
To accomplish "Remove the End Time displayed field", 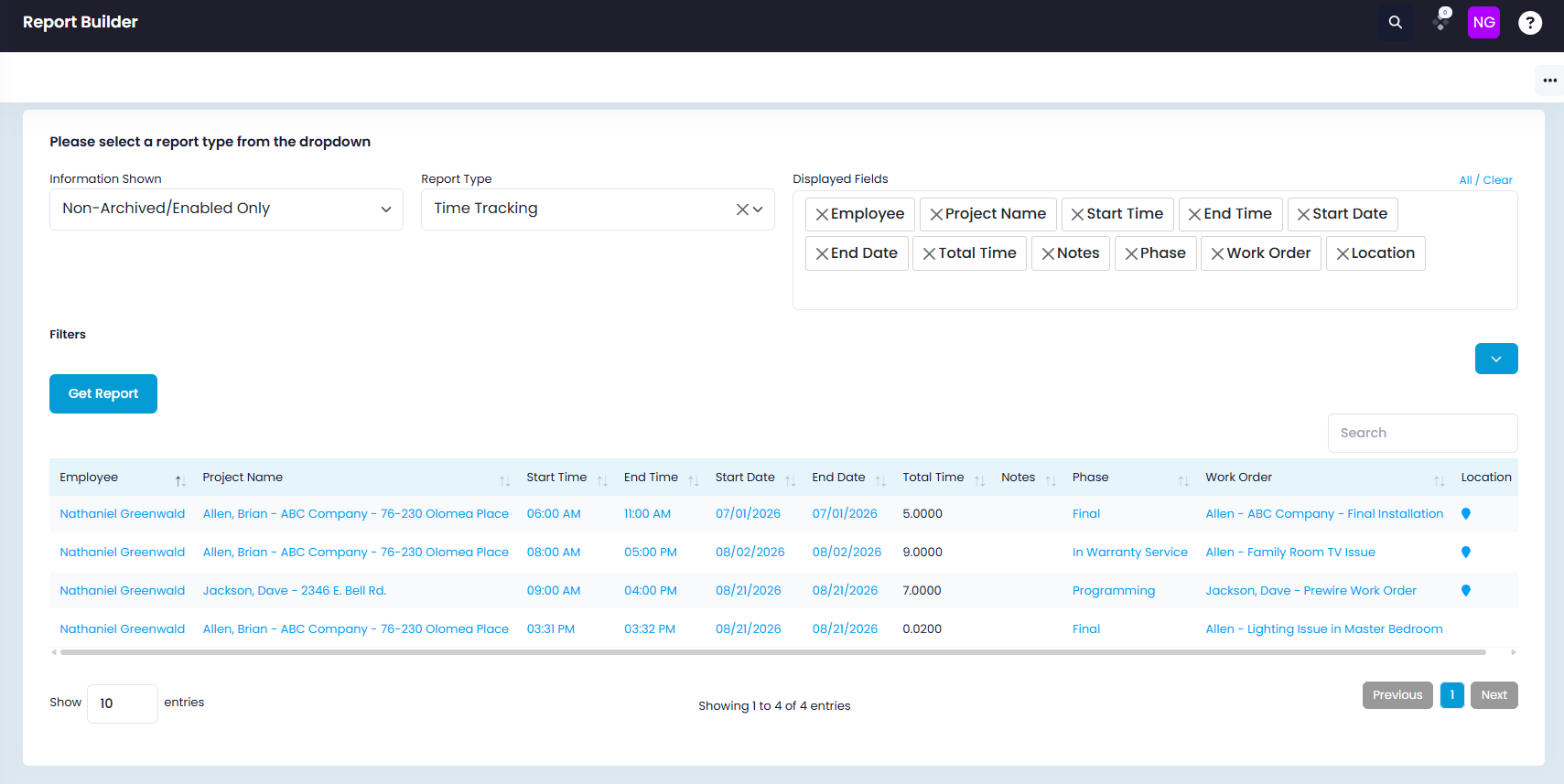I will coord(1194,214).
